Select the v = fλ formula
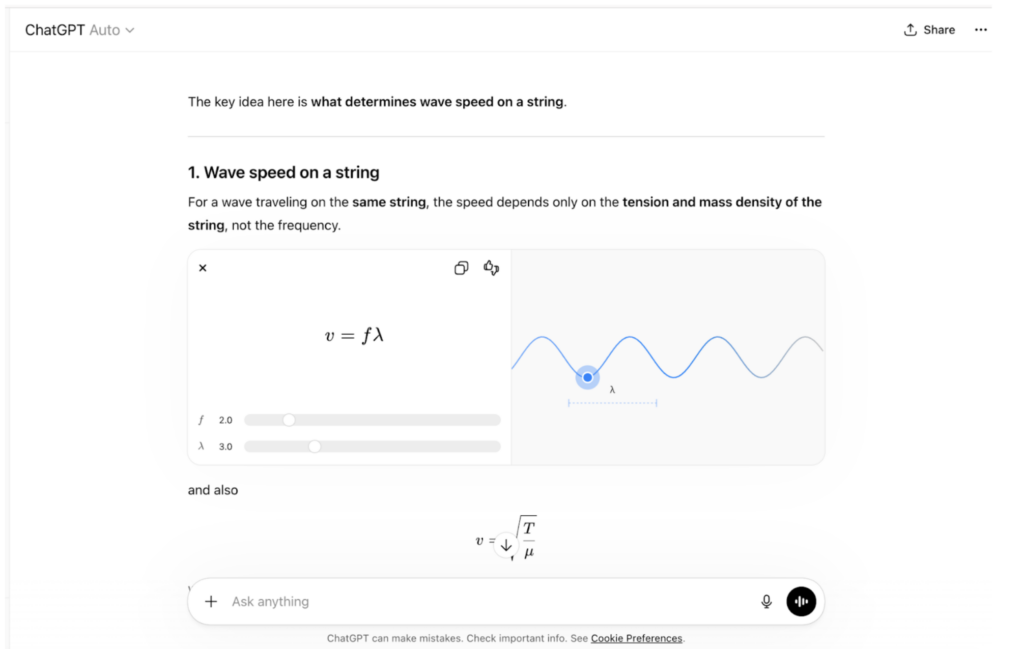Viewport: 1024px width, 649px height. click(354, 336)
